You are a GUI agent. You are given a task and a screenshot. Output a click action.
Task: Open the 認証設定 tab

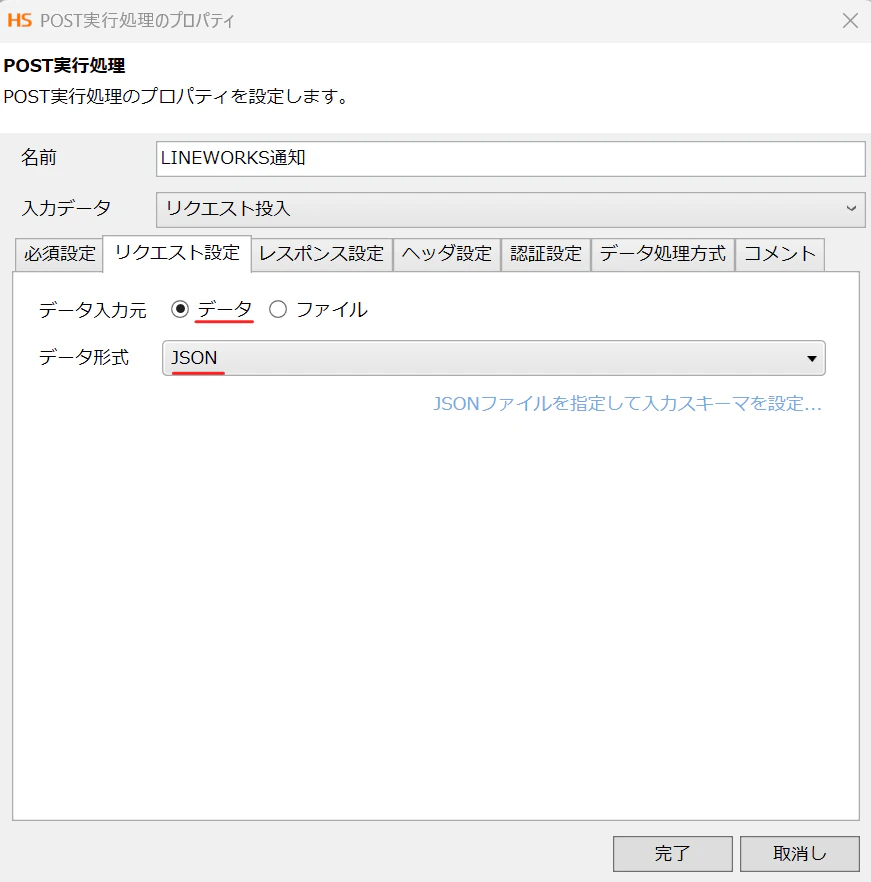tap(545, 254)
